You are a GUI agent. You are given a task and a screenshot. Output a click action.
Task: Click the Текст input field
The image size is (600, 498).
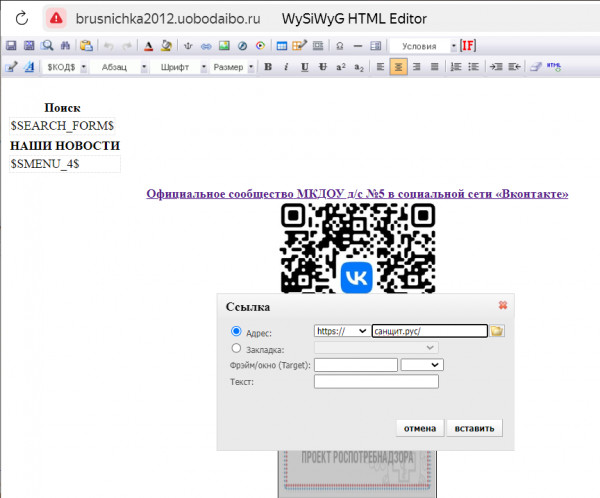click(376, 382)
